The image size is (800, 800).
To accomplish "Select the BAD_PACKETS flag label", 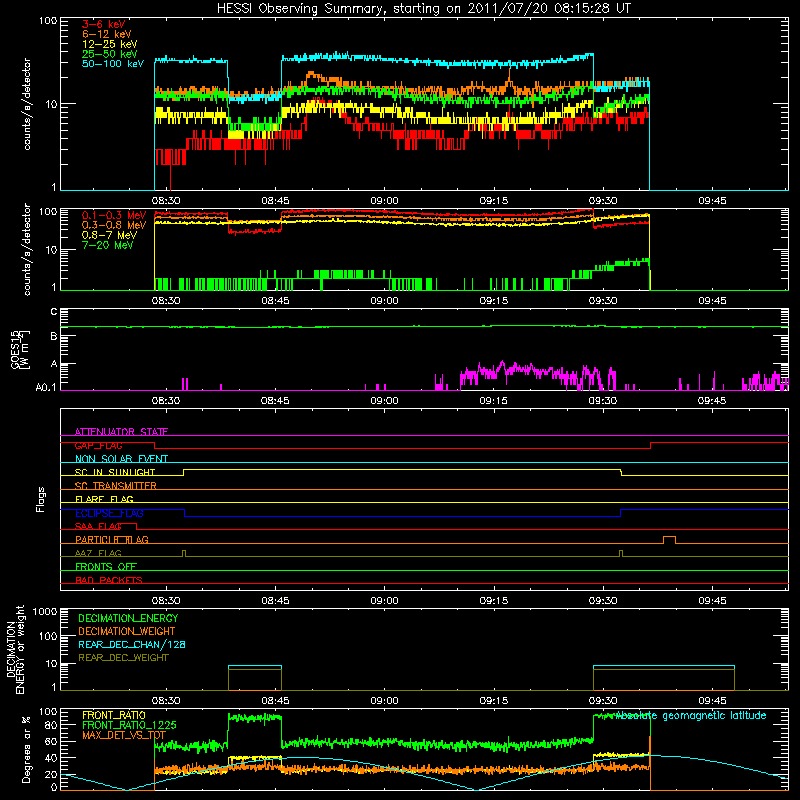I will click(x=108, y=580).
